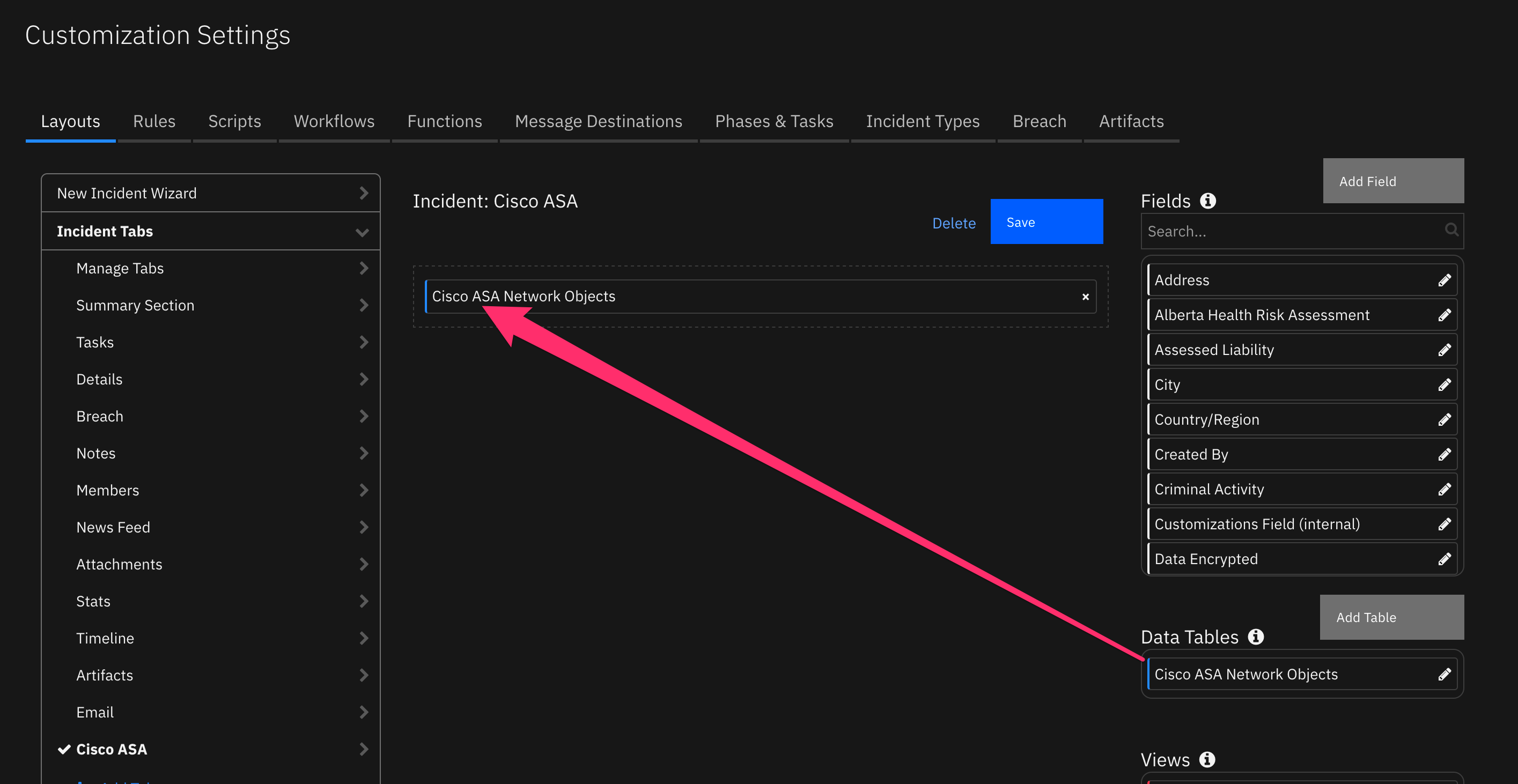Viewport: 1518px width, 784px height.
Task: Select Criminal Activity field
Action: click(x=1302, y=489)
